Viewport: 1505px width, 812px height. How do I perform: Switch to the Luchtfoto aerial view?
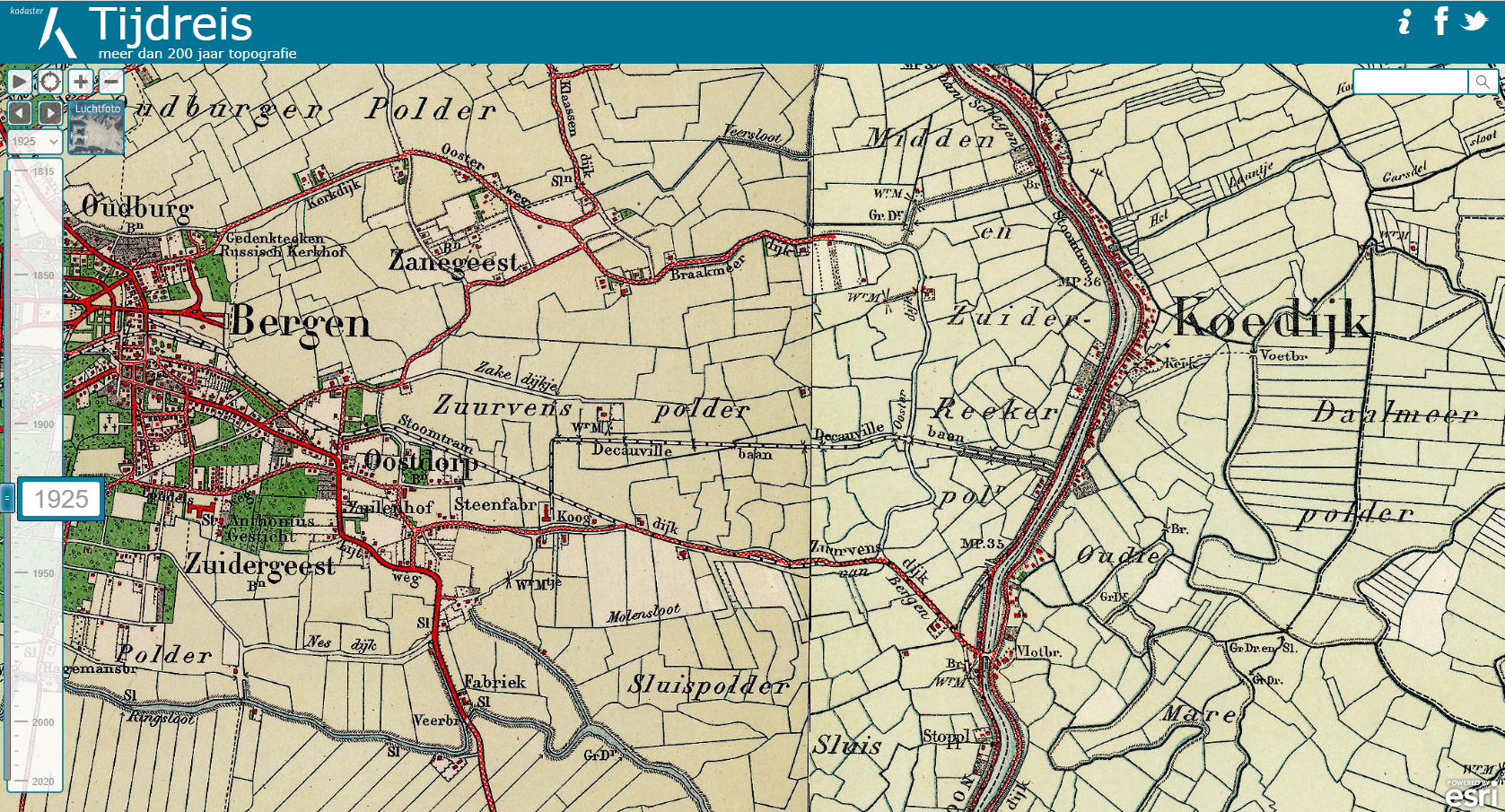tap(97, 127)
